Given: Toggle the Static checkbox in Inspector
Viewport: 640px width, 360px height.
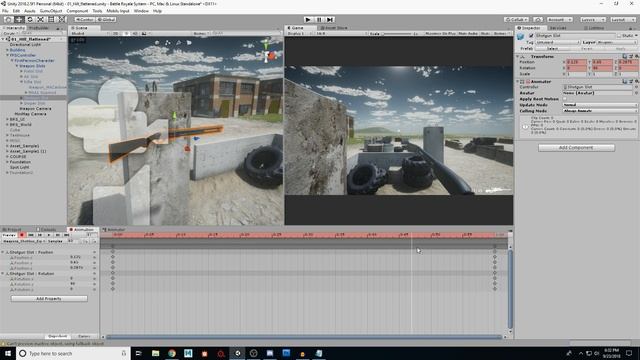Looking at the screenshot, I should (x=619, y=36).
